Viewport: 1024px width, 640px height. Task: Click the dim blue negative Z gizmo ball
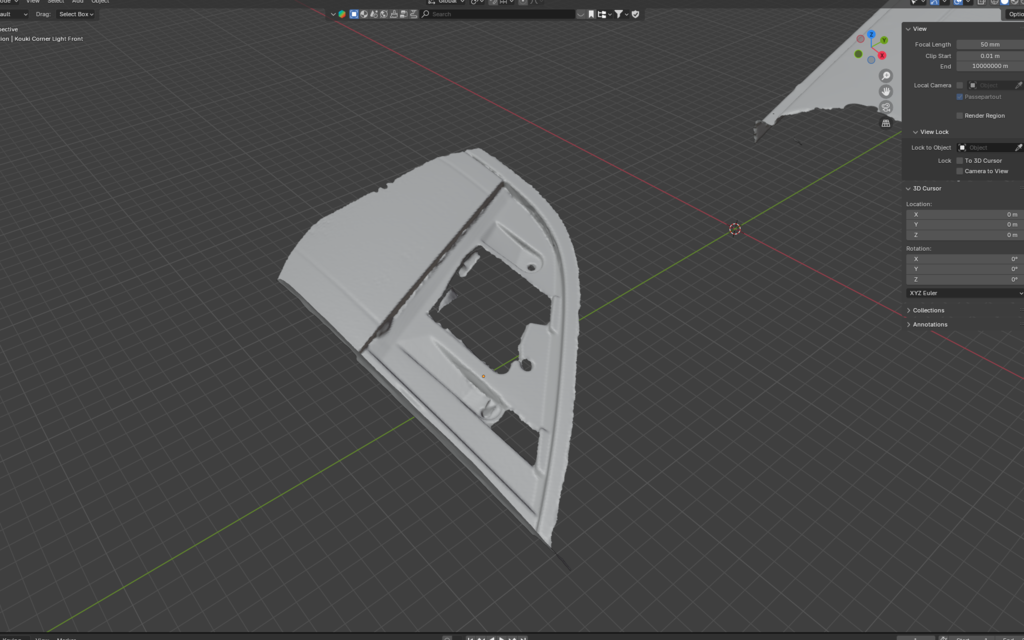(x=871, y=60)
